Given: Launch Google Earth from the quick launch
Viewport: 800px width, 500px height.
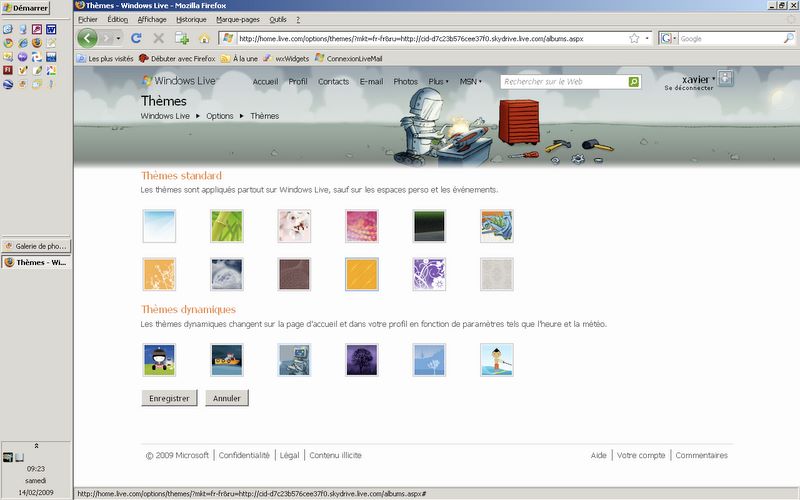Looking at the screenshot, I should 8,84.
